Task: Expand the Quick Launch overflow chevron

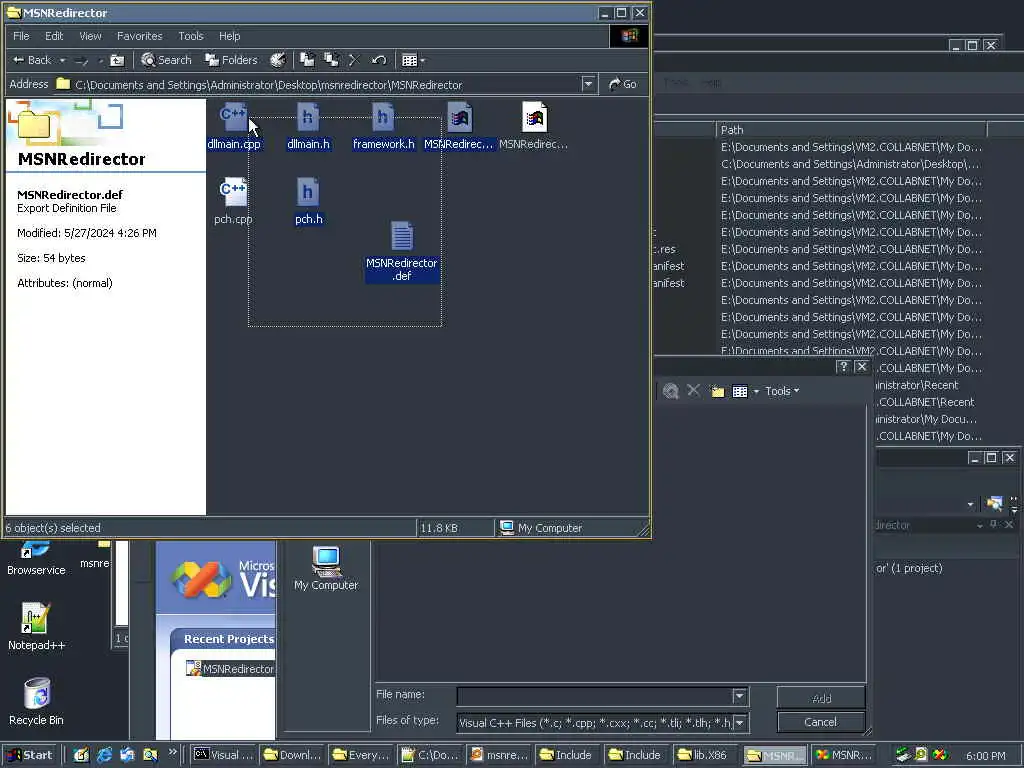Action: click(172, 752)
